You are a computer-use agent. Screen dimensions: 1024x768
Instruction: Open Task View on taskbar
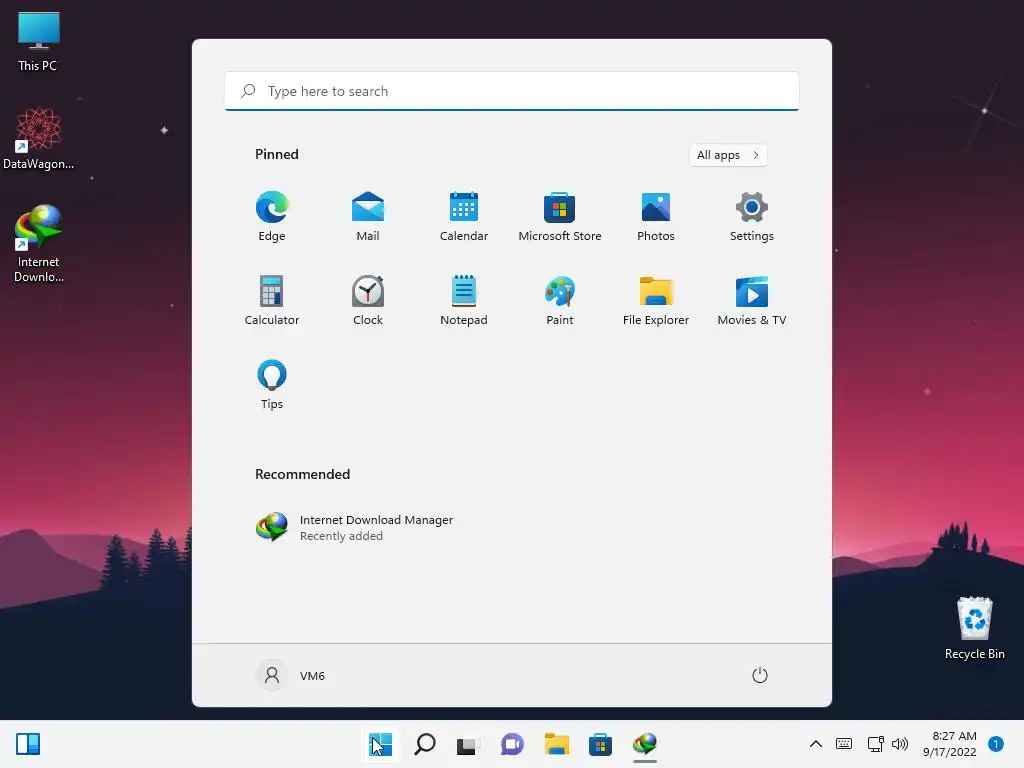pos(468,744)
